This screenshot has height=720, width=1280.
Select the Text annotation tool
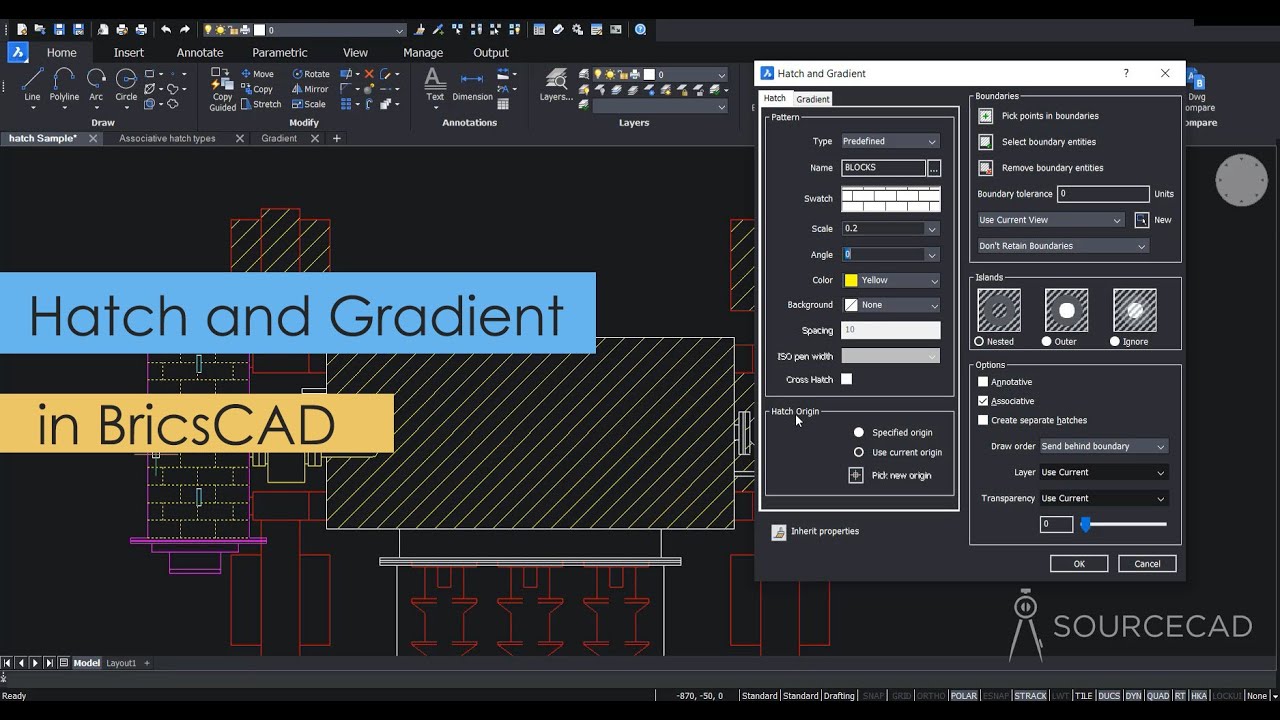pos(435,85)
